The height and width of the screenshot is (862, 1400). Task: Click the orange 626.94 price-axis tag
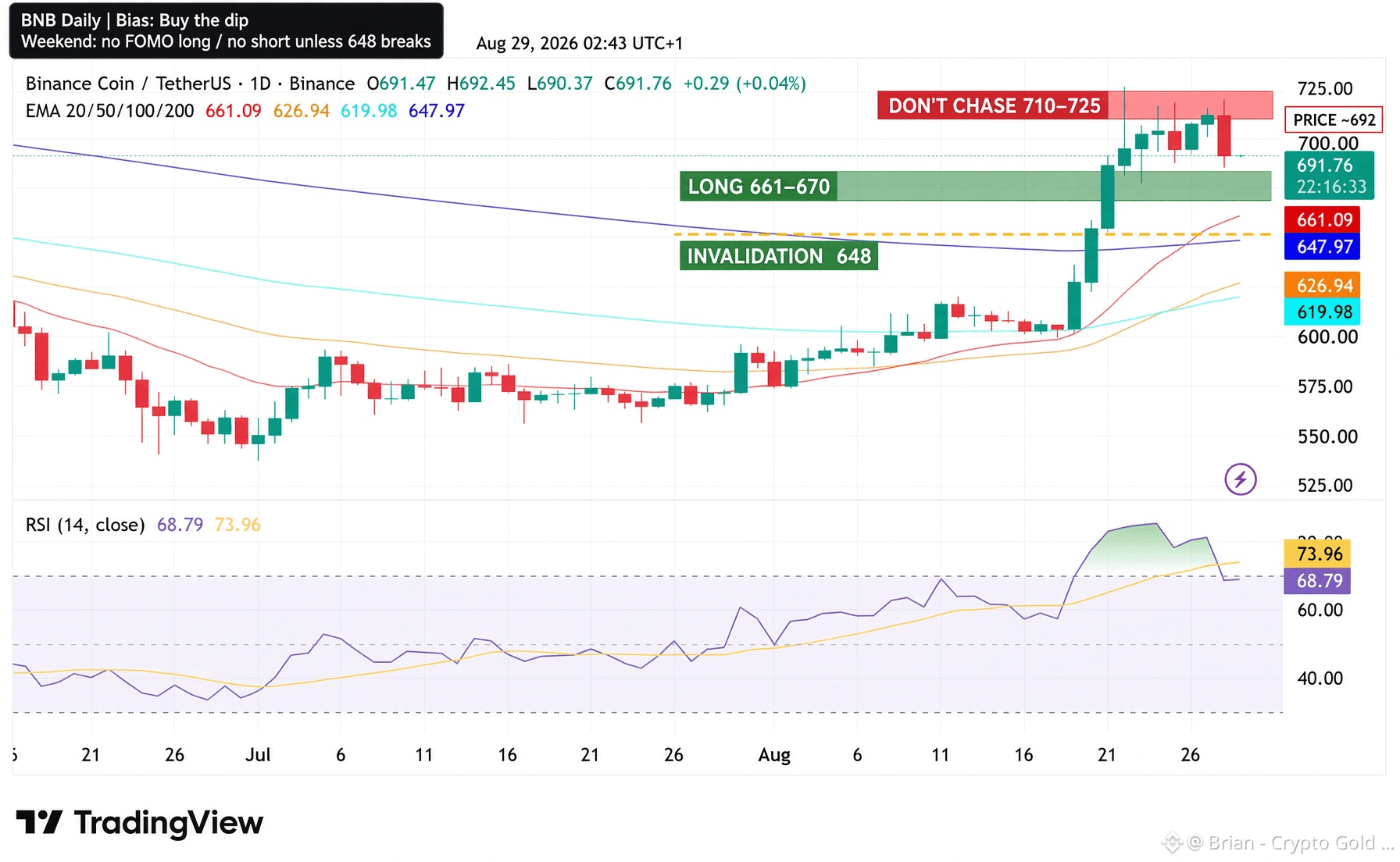click(1323, 286)
